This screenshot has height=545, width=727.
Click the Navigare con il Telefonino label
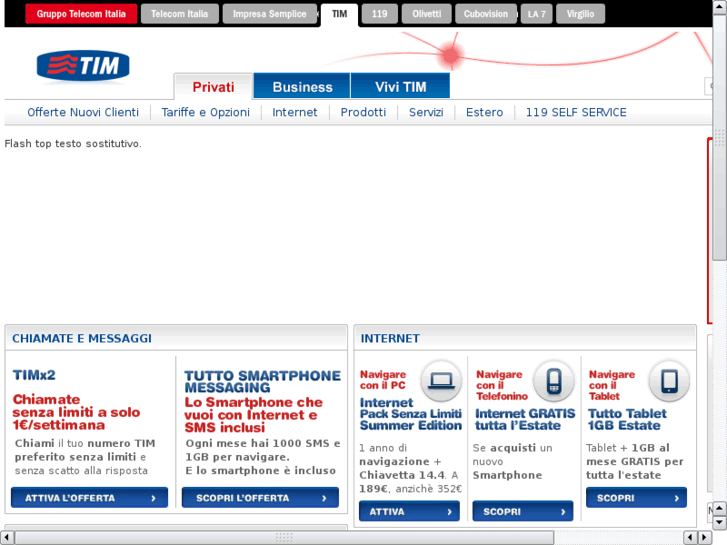coord(502,385)
